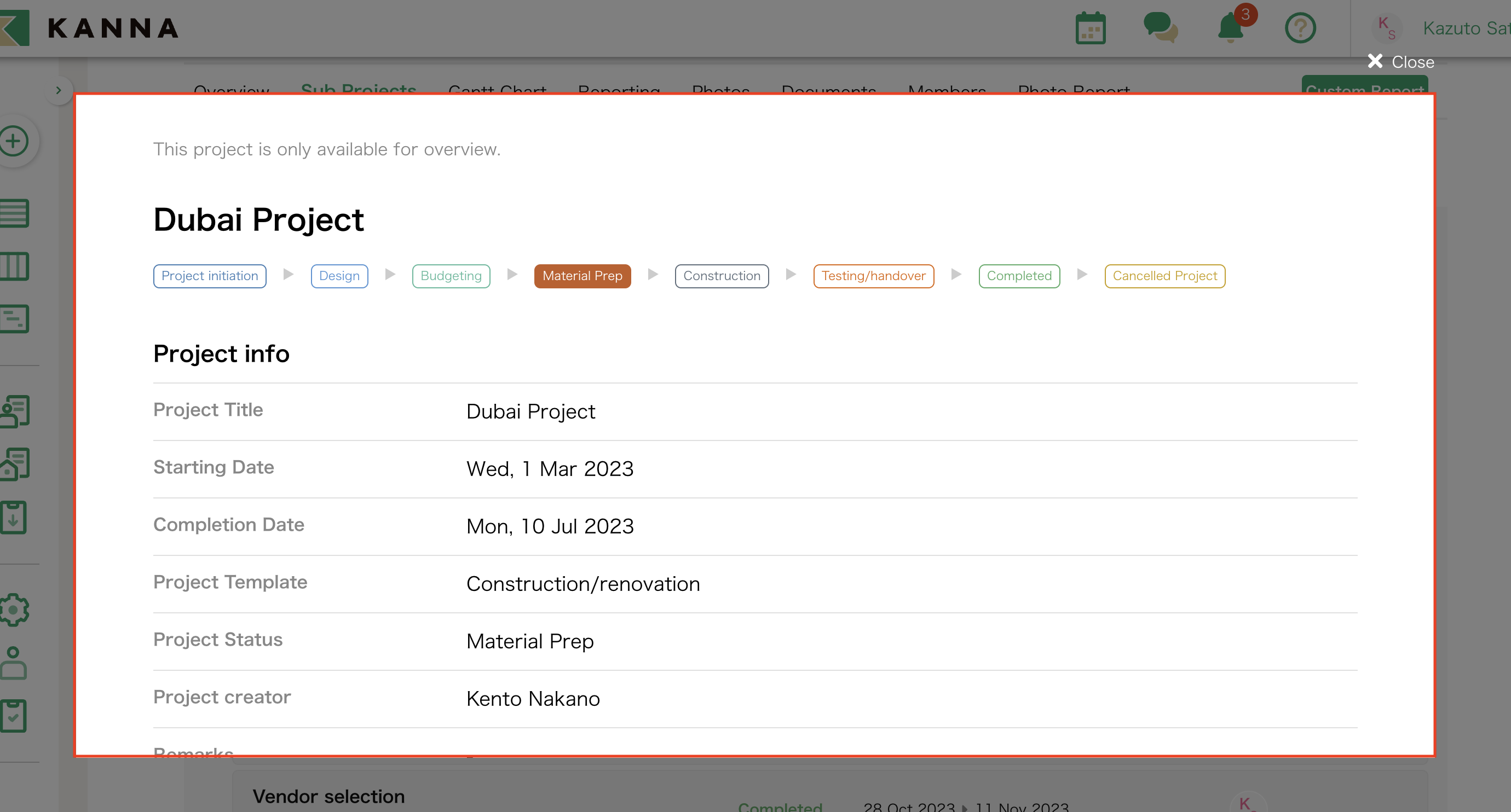Screen dimensions: 1511x812
Task: Close the Dubai Project overview modal
Action: (1401, 61)
